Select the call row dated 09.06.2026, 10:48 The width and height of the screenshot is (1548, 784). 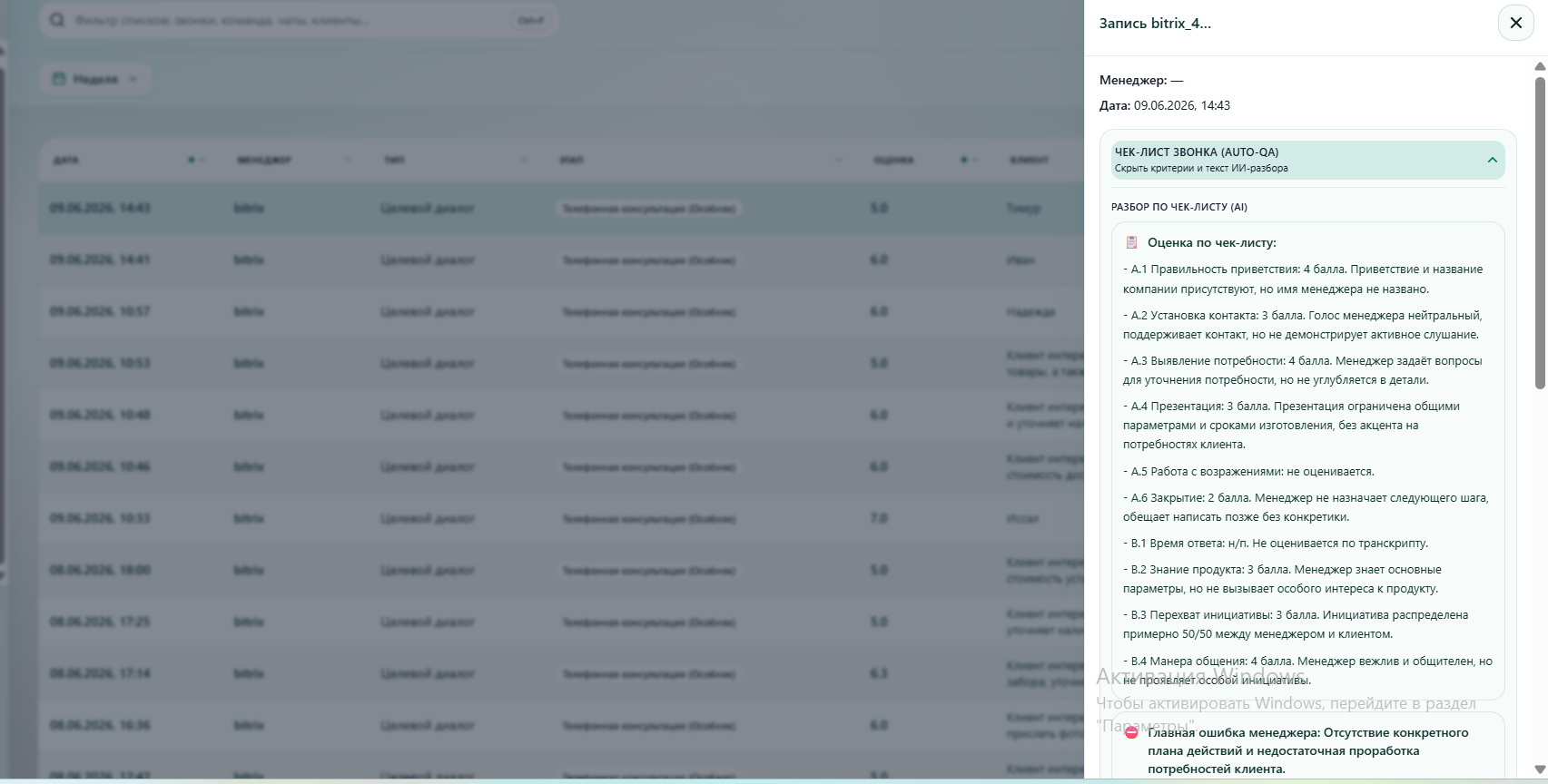click(x=561, y=415)
